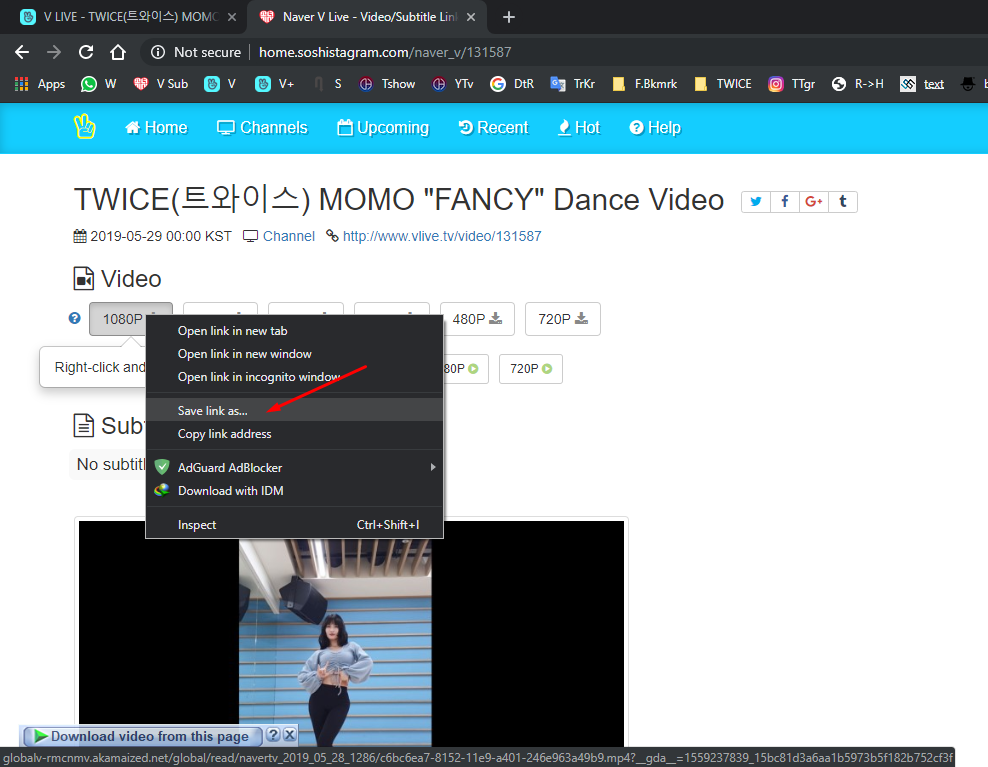
Task: Select Save link as...
Action: pyautogui.click(x=294, y=410)
